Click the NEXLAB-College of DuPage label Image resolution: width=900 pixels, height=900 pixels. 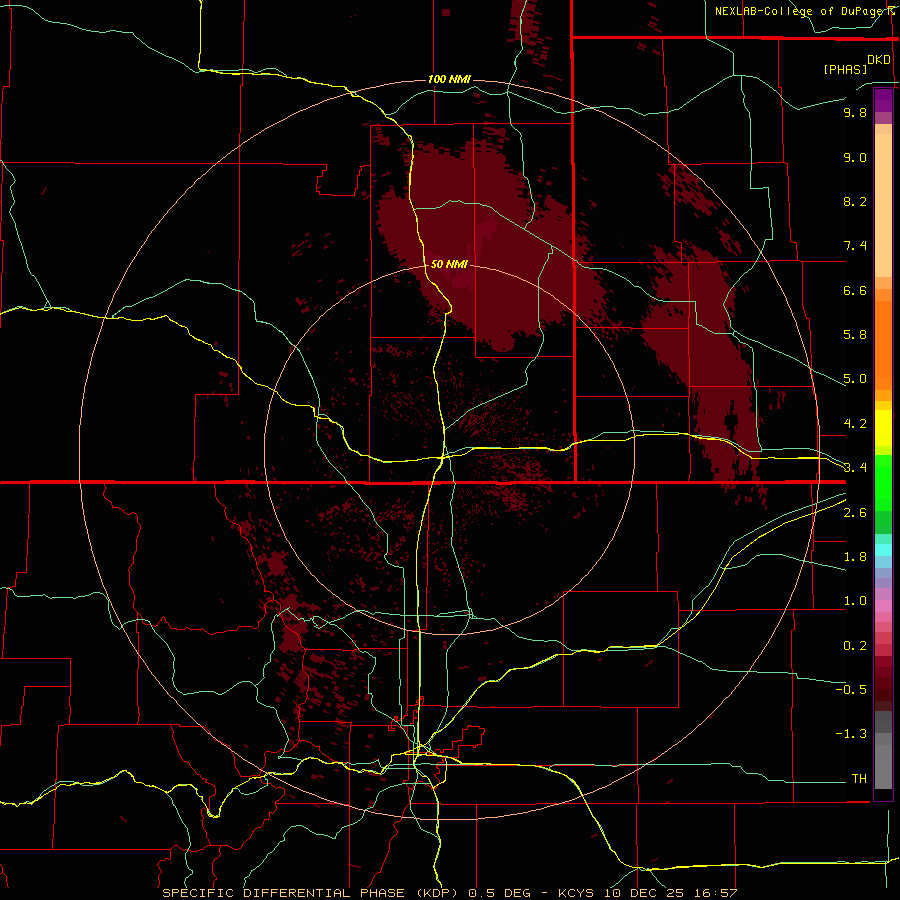[798, 11]
